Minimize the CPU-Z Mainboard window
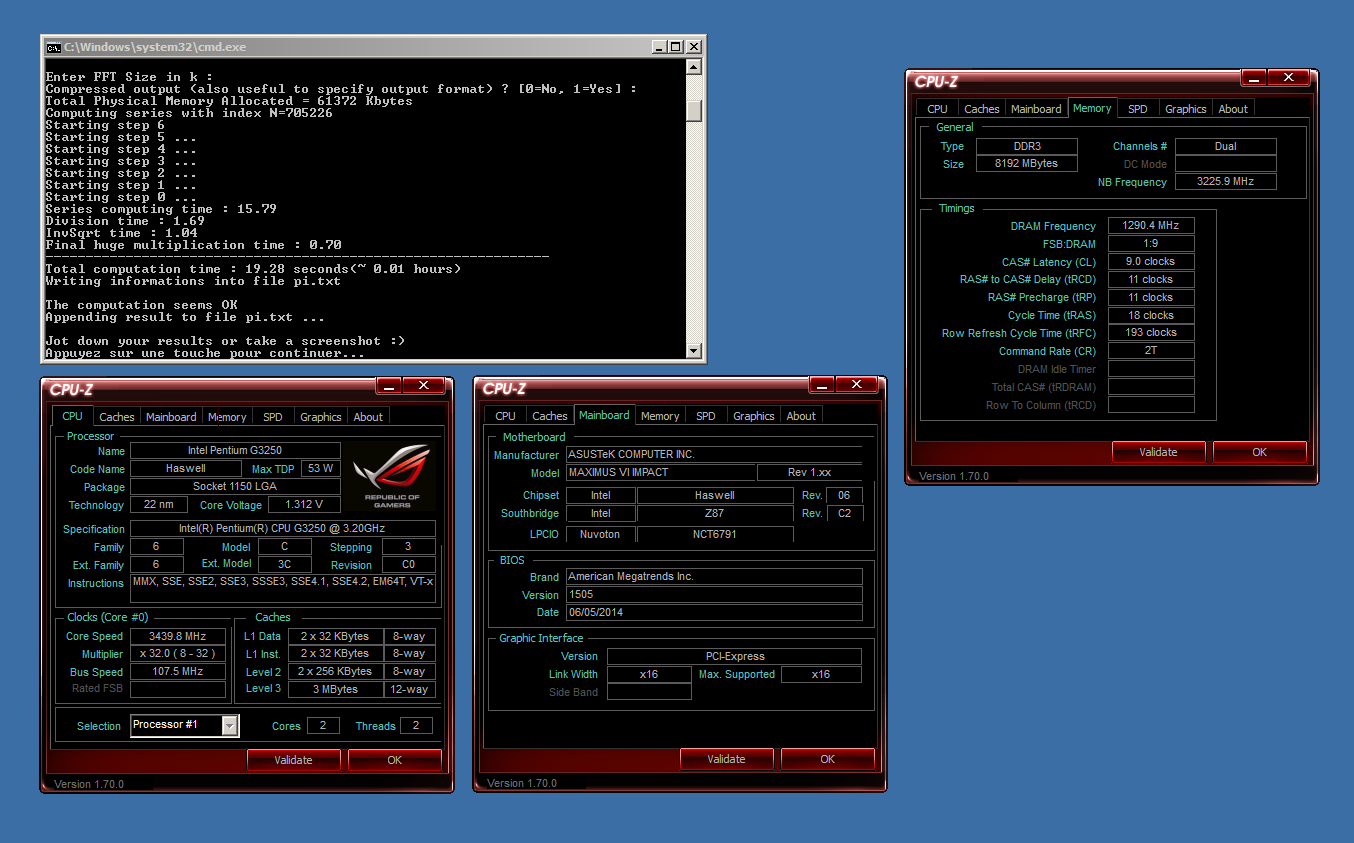Screen dimensions: 1354x843 823,384
